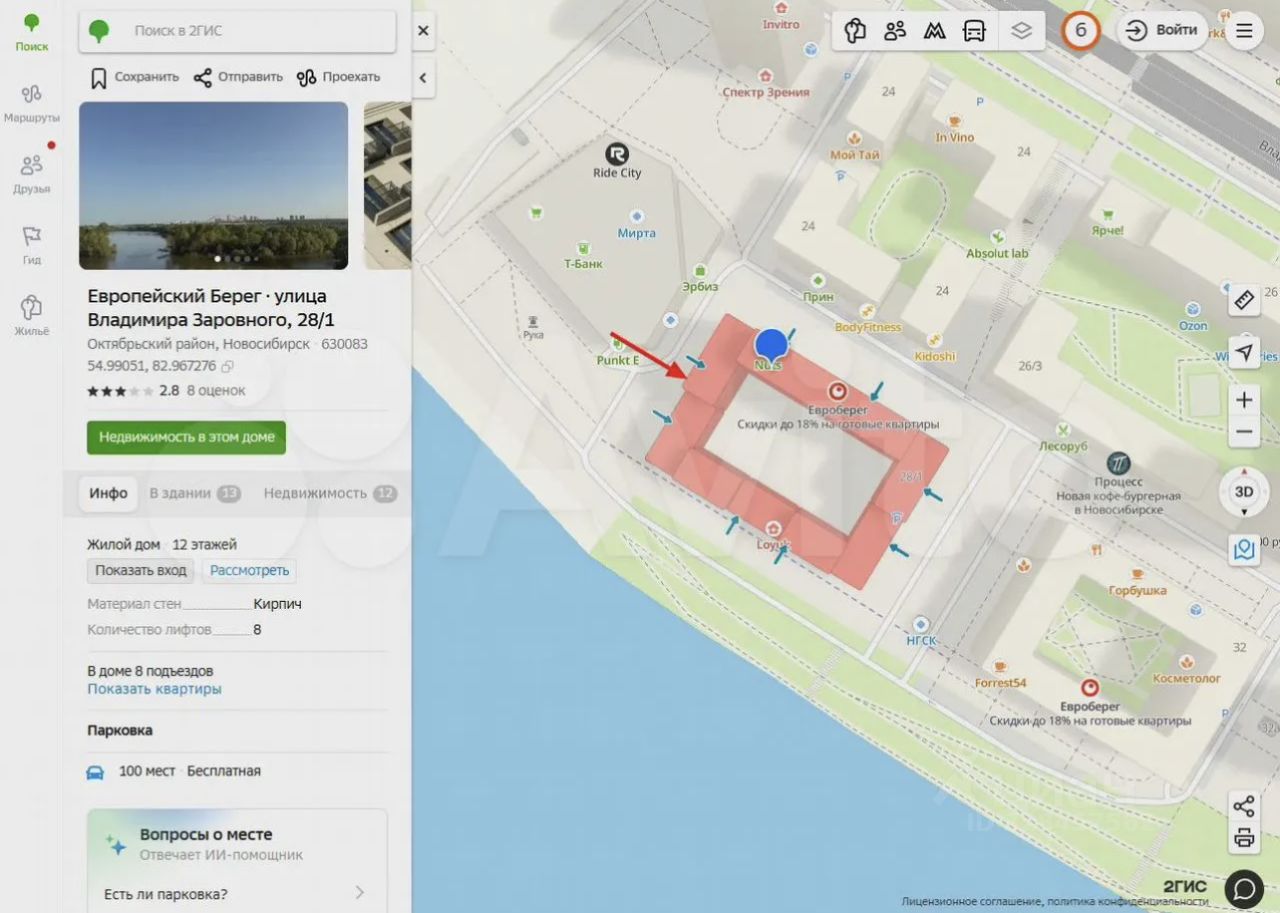Click the share map icon

pyautogui.click(x=1244, y=806)
